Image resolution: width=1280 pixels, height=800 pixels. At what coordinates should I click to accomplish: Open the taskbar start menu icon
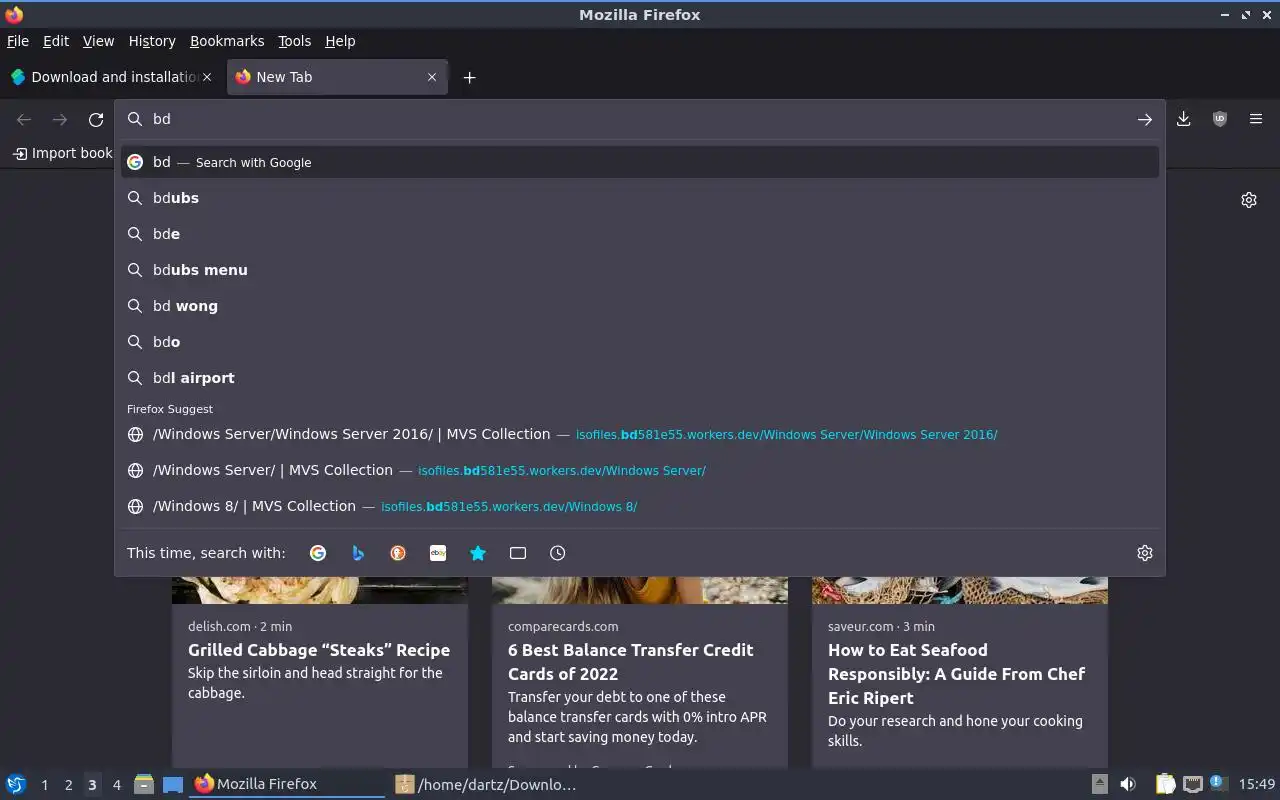pyautogui.click(x=16, y=784)
